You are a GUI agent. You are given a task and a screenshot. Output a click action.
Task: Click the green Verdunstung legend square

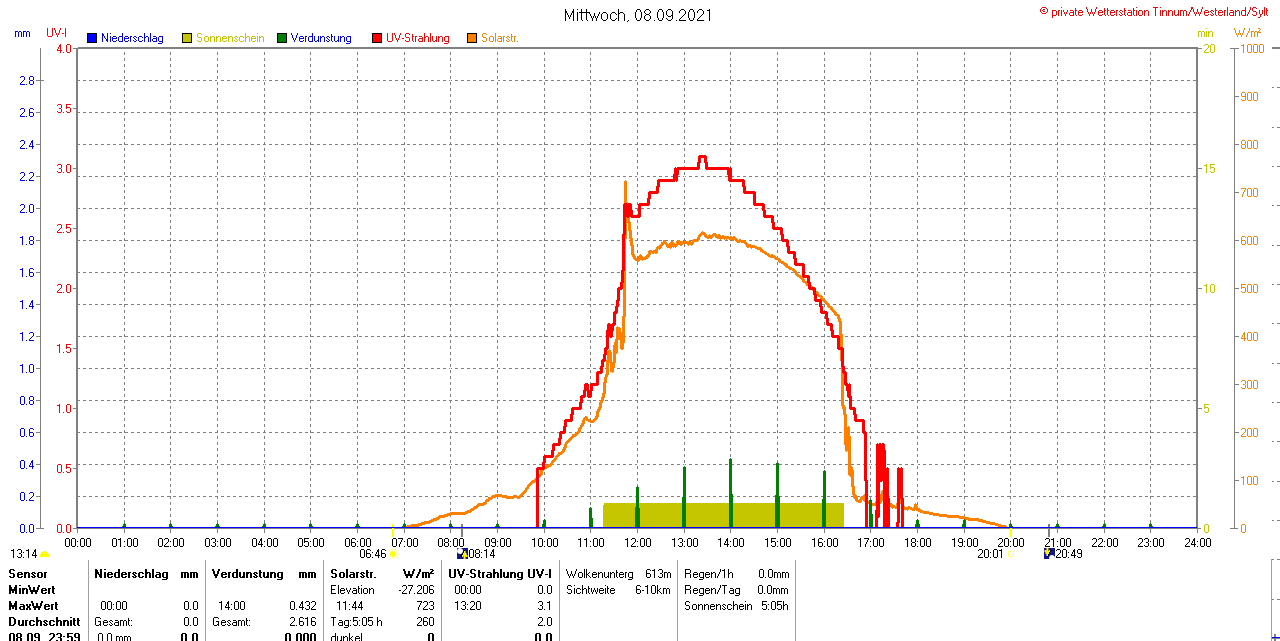[282, 38]
